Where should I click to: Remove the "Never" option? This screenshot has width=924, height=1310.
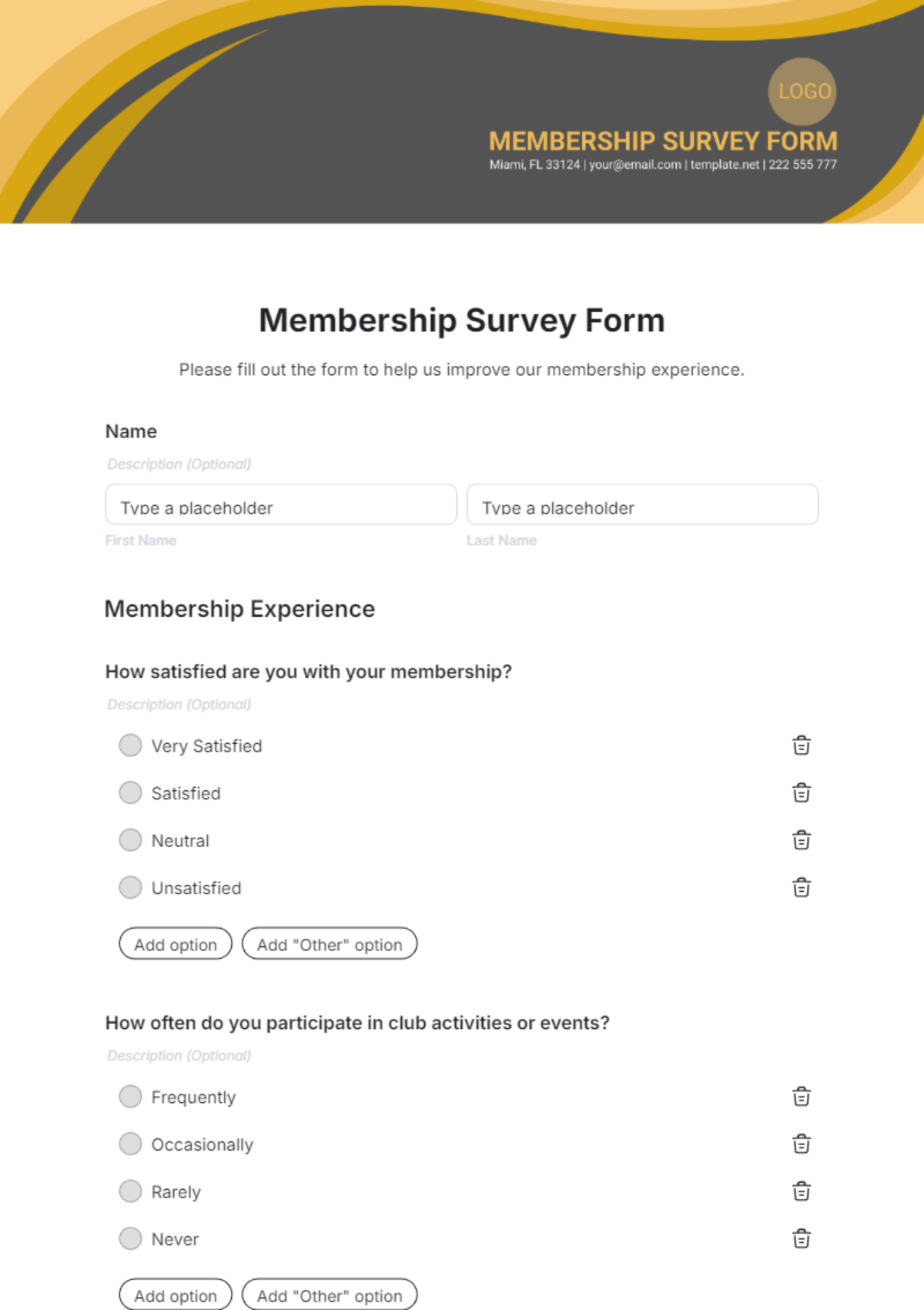[x=801, y=1239]
